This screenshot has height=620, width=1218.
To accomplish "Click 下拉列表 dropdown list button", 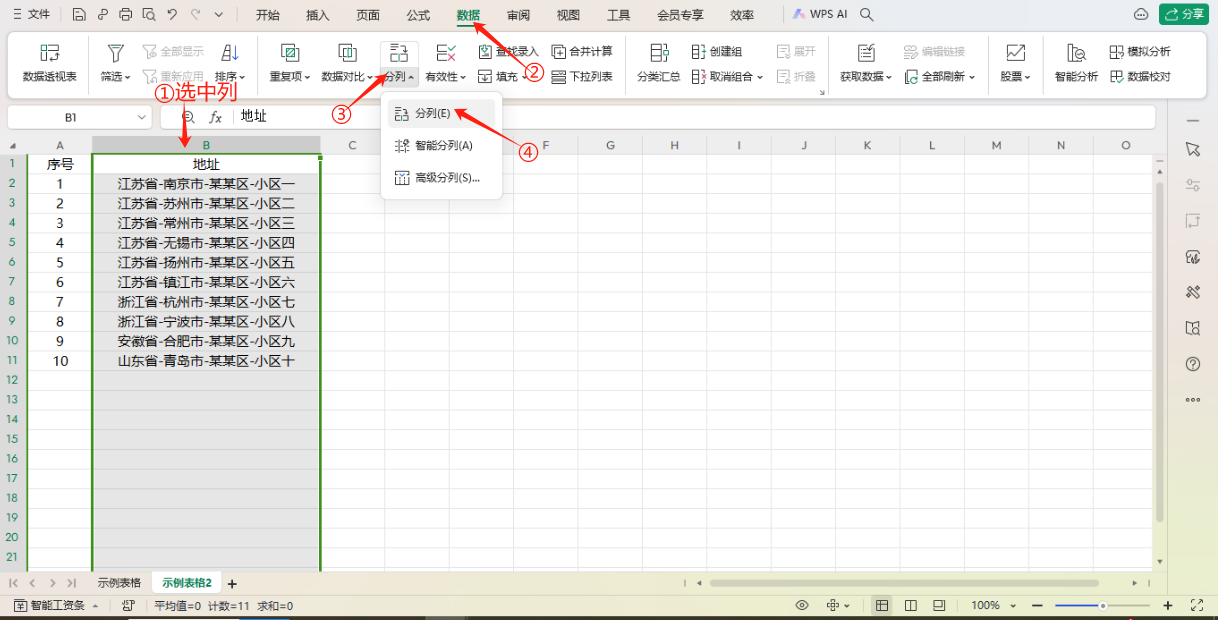I will pos(582,76).
